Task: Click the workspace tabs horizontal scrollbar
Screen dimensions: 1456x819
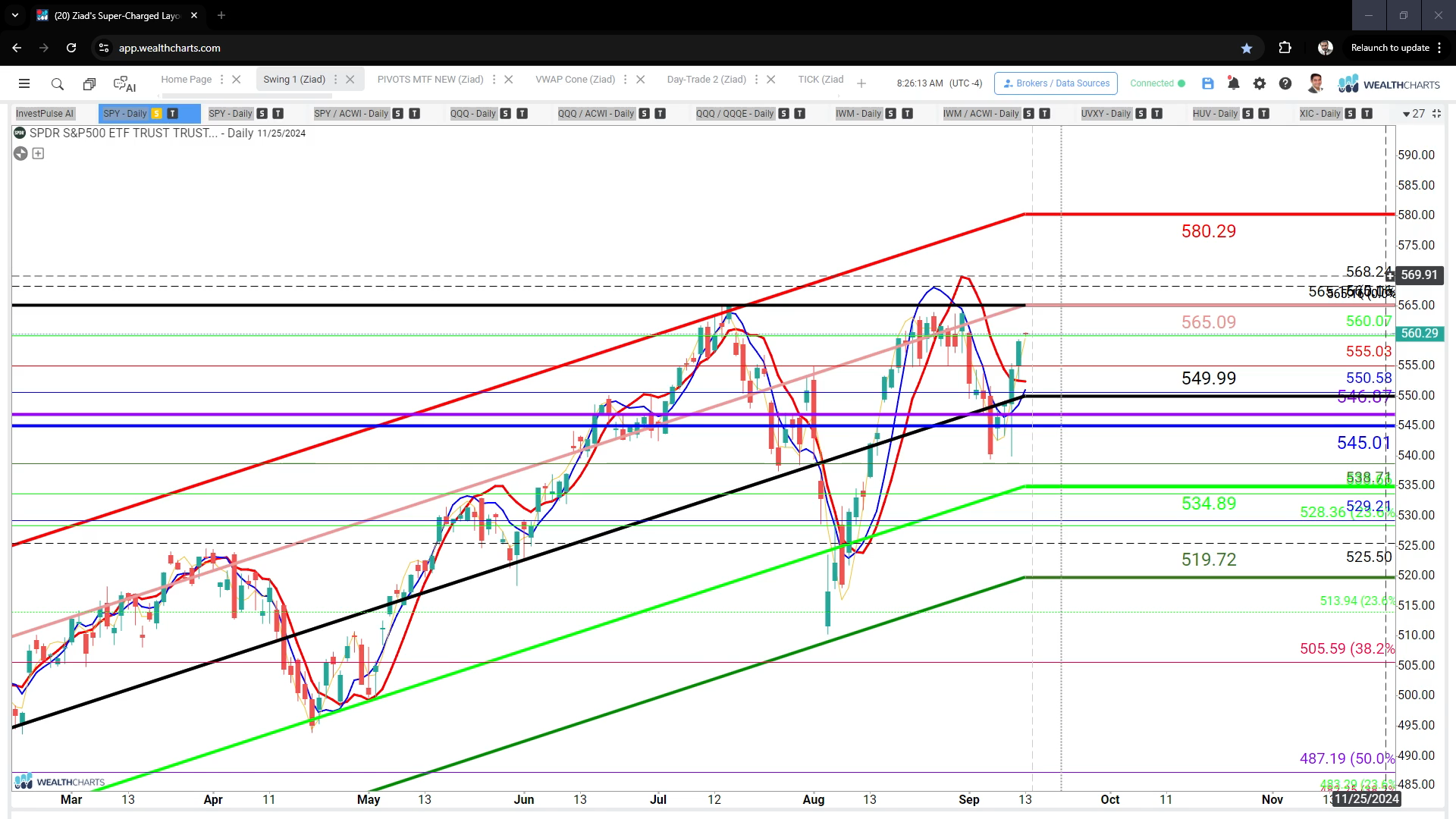Action: (x=247, y=96)
